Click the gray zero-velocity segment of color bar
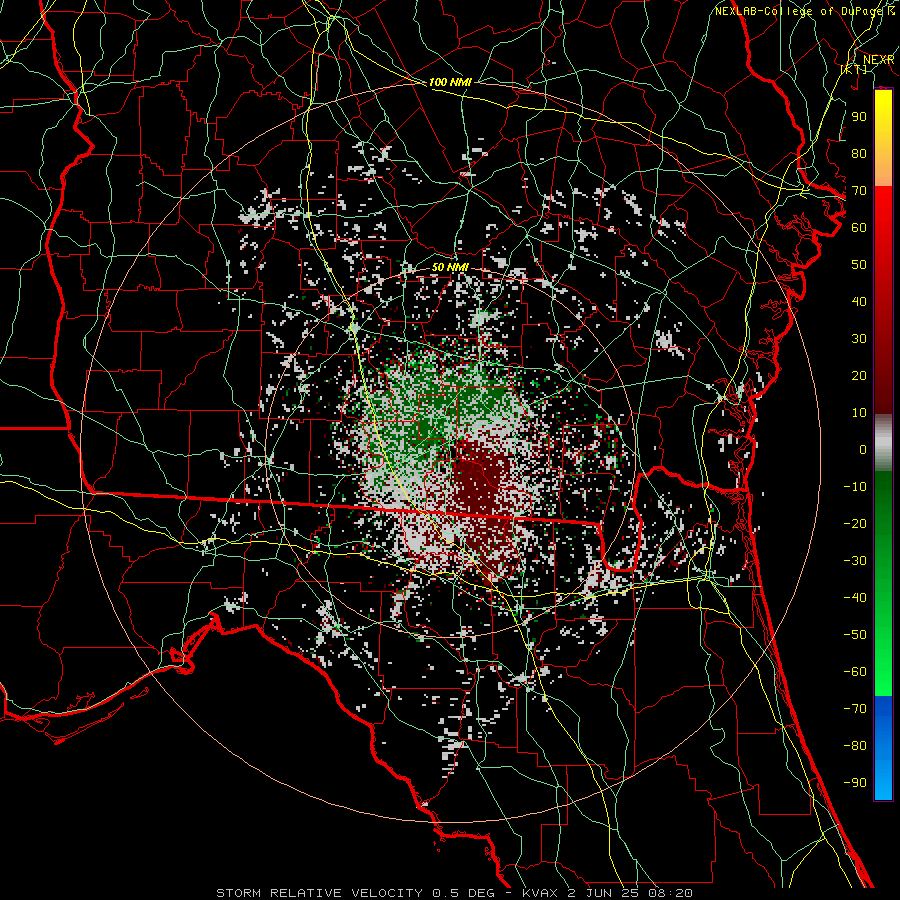Image resolution: width=900 pixels, height=900 pixels. click(883, 443)
